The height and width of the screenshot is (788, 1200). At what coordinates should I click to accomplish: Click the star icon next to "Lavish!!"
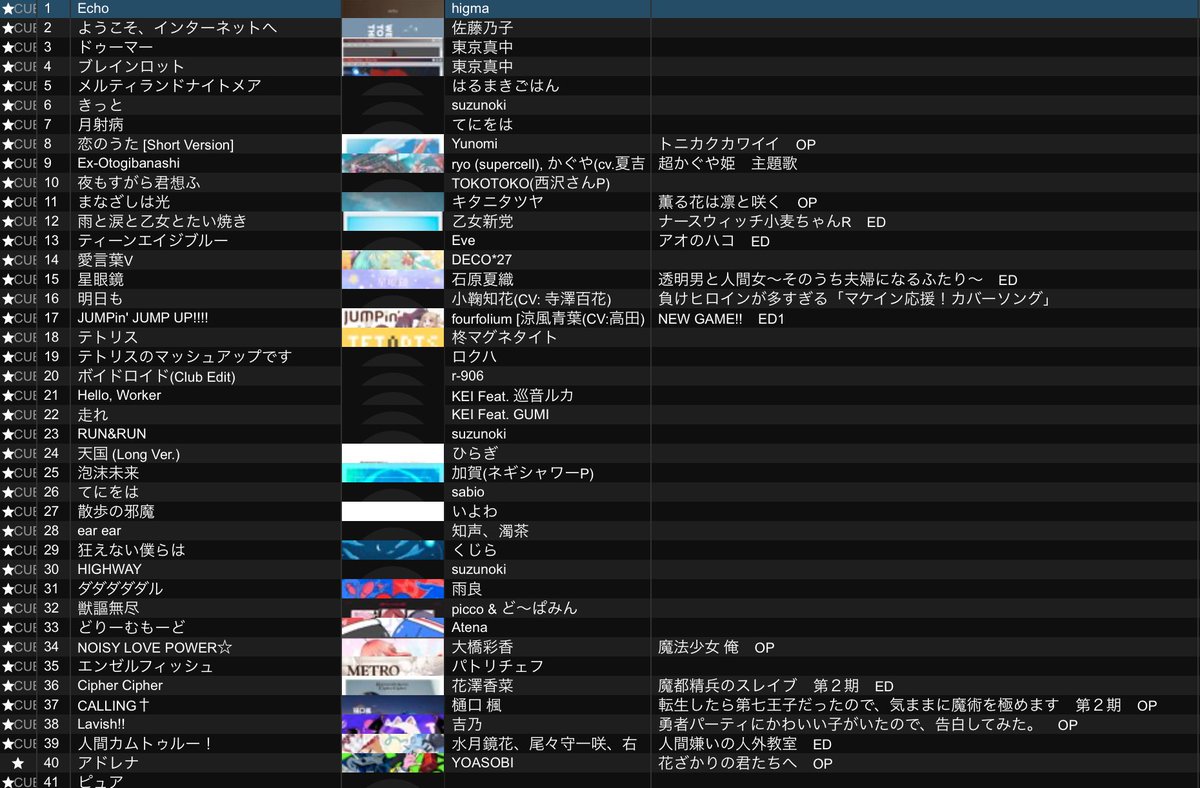pyautogui.click(x=8, y=723)
